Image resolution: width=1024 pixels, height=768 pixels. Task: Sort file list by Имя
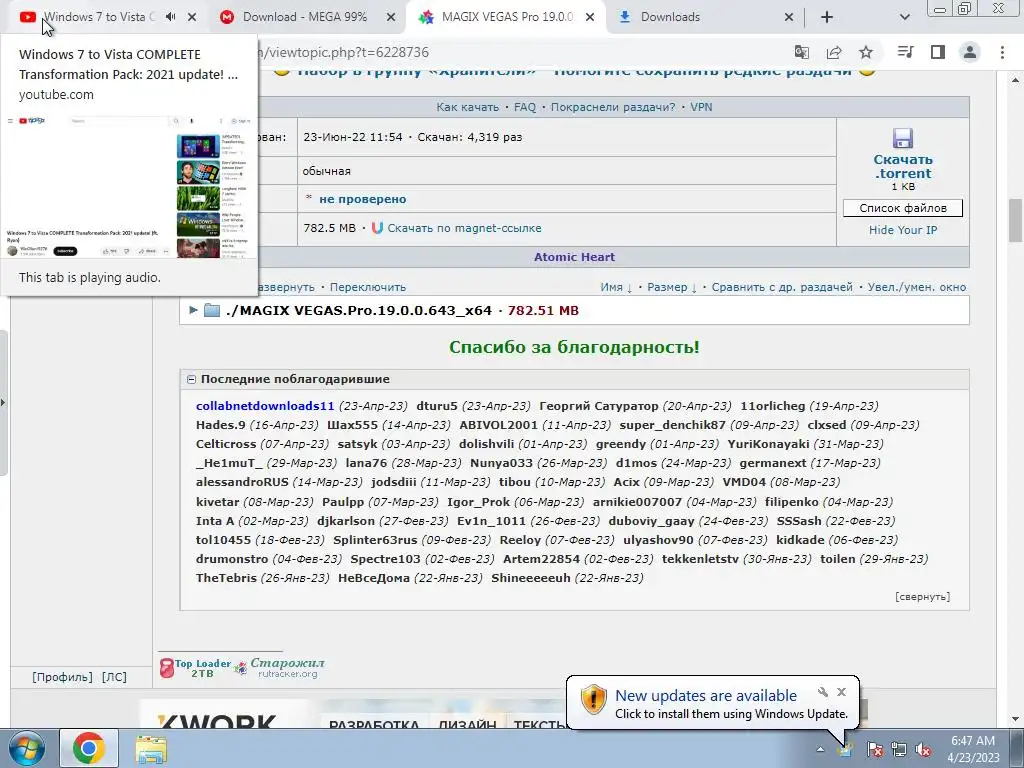[x=616, y=287]
